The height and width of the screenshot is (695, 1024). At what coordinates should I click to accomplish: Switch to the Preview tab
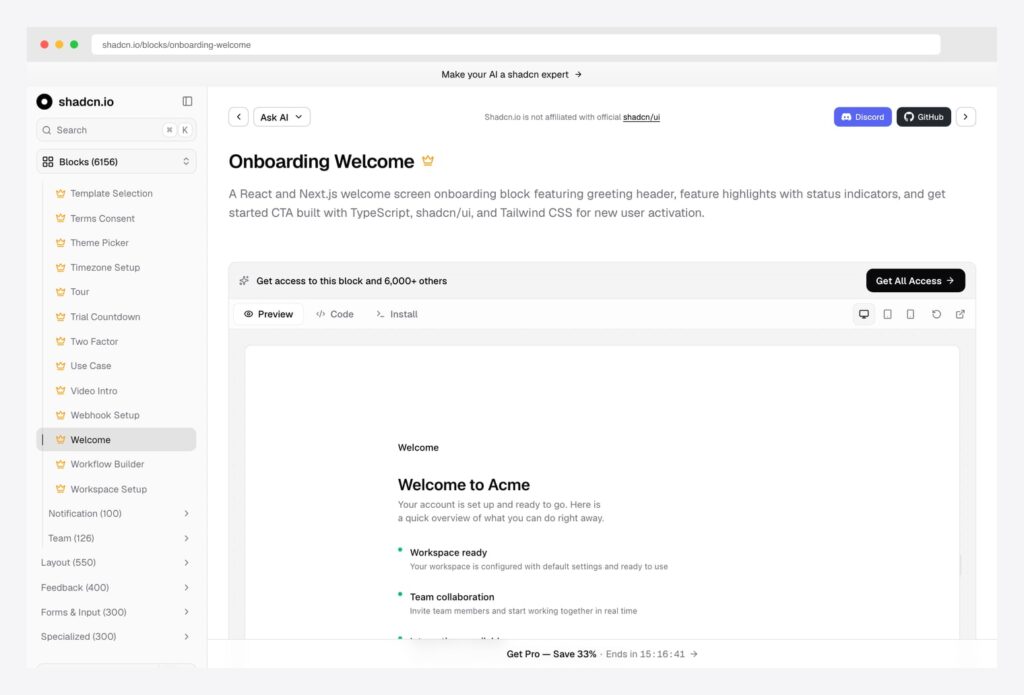[x=268, y=314]
